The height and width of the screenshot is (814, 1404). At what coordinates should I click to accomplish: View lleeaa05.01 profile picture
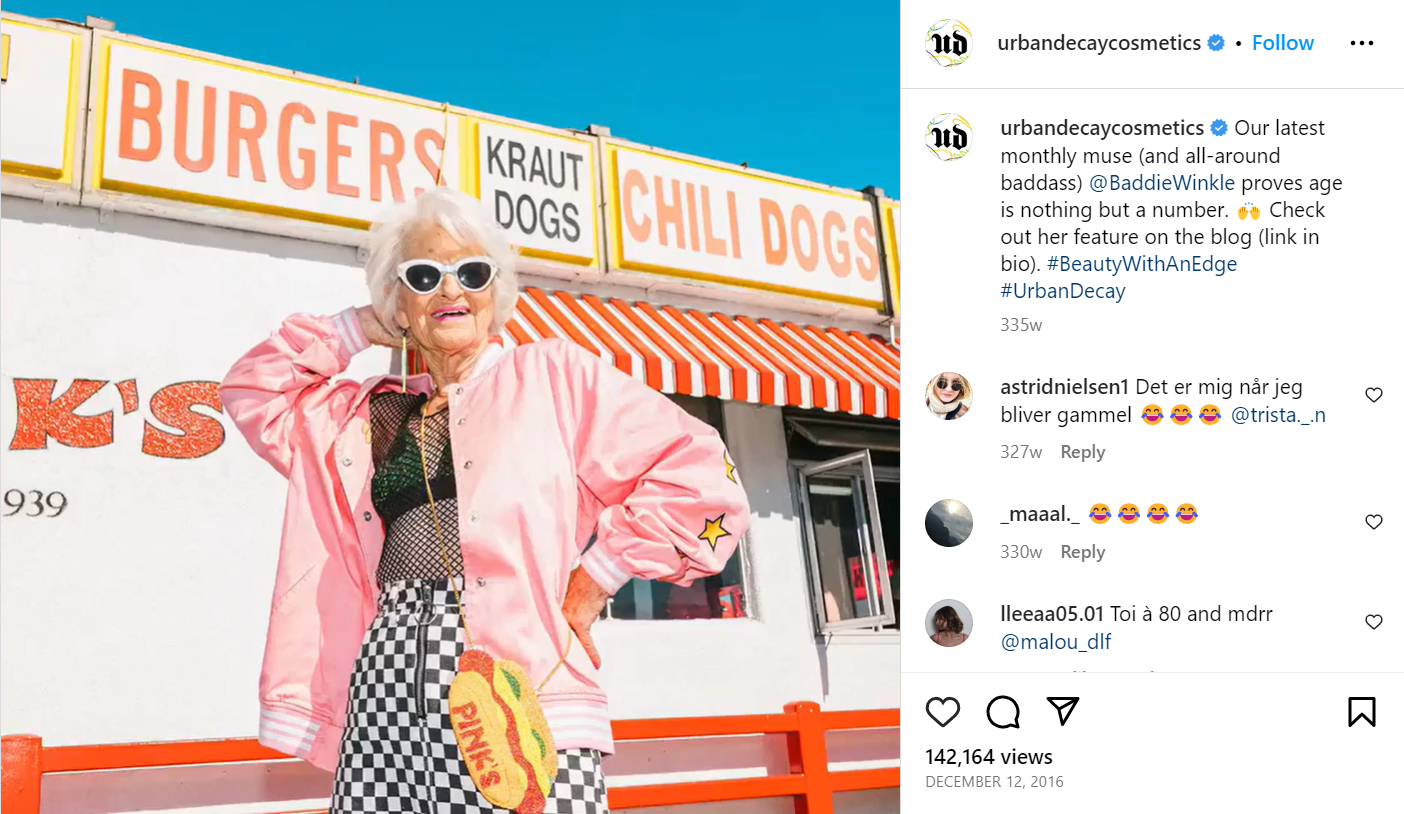coord(949,623)
